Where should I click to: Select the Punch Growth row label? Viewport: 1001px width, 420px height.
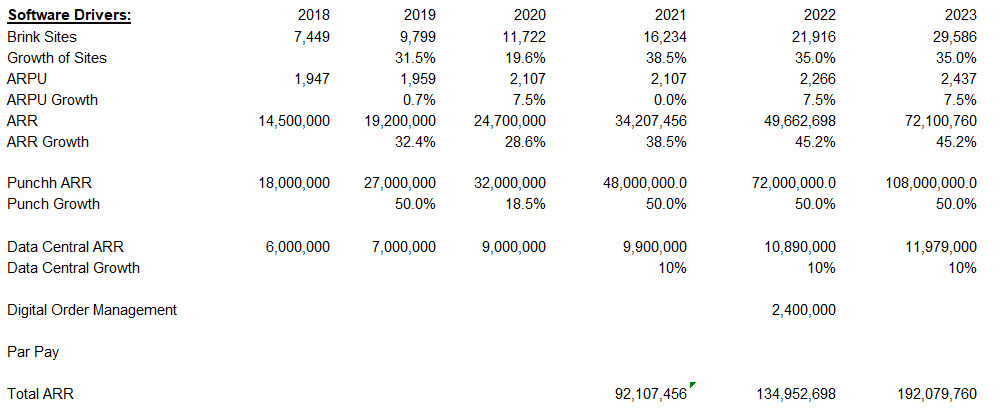tap(54, 204)
